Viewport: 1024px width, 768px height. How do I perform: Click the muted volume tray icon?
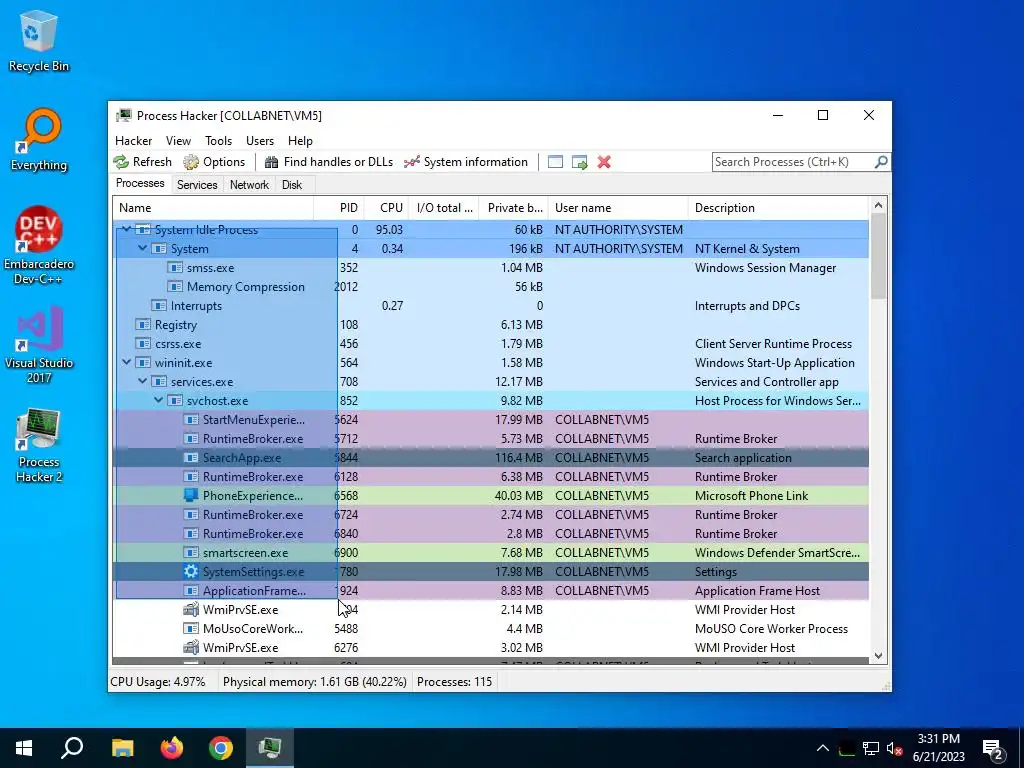click(895, 748)
